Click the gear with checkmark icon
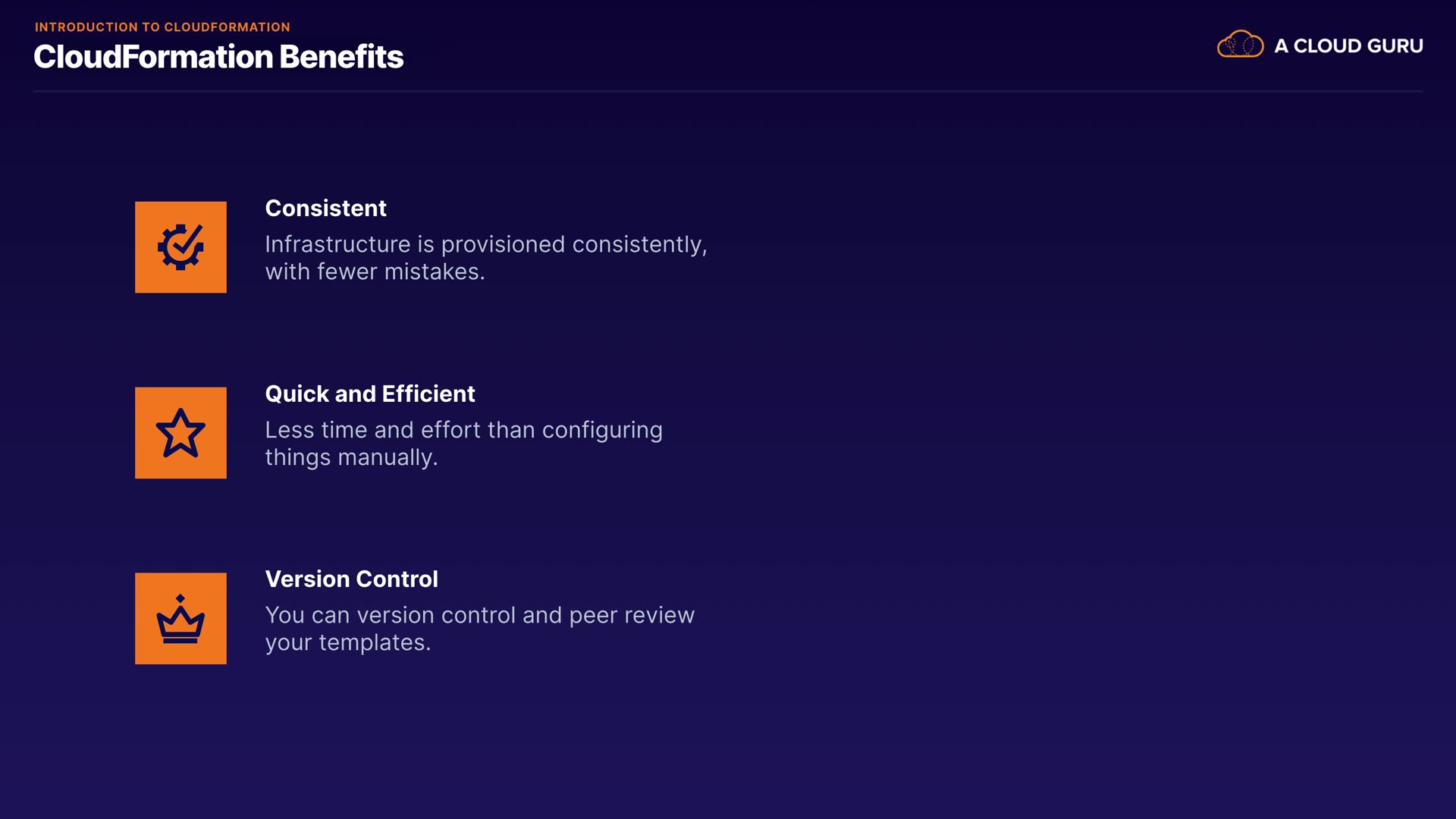 tap(180, 247)
